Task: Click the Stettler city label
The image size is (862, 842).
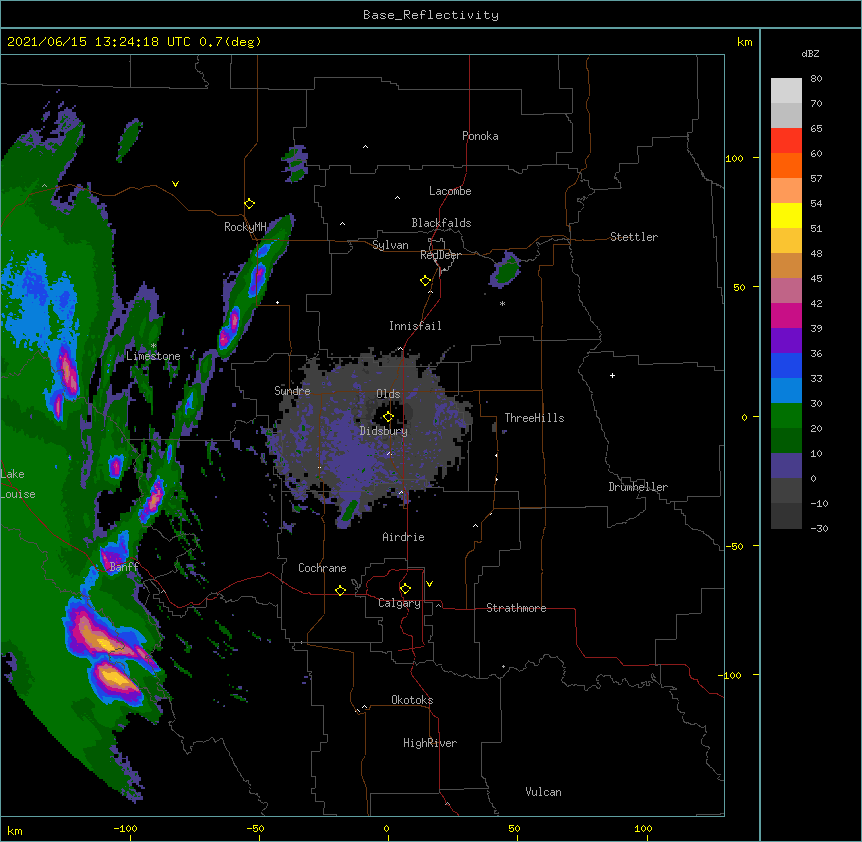Action: (x=634, y=237)
